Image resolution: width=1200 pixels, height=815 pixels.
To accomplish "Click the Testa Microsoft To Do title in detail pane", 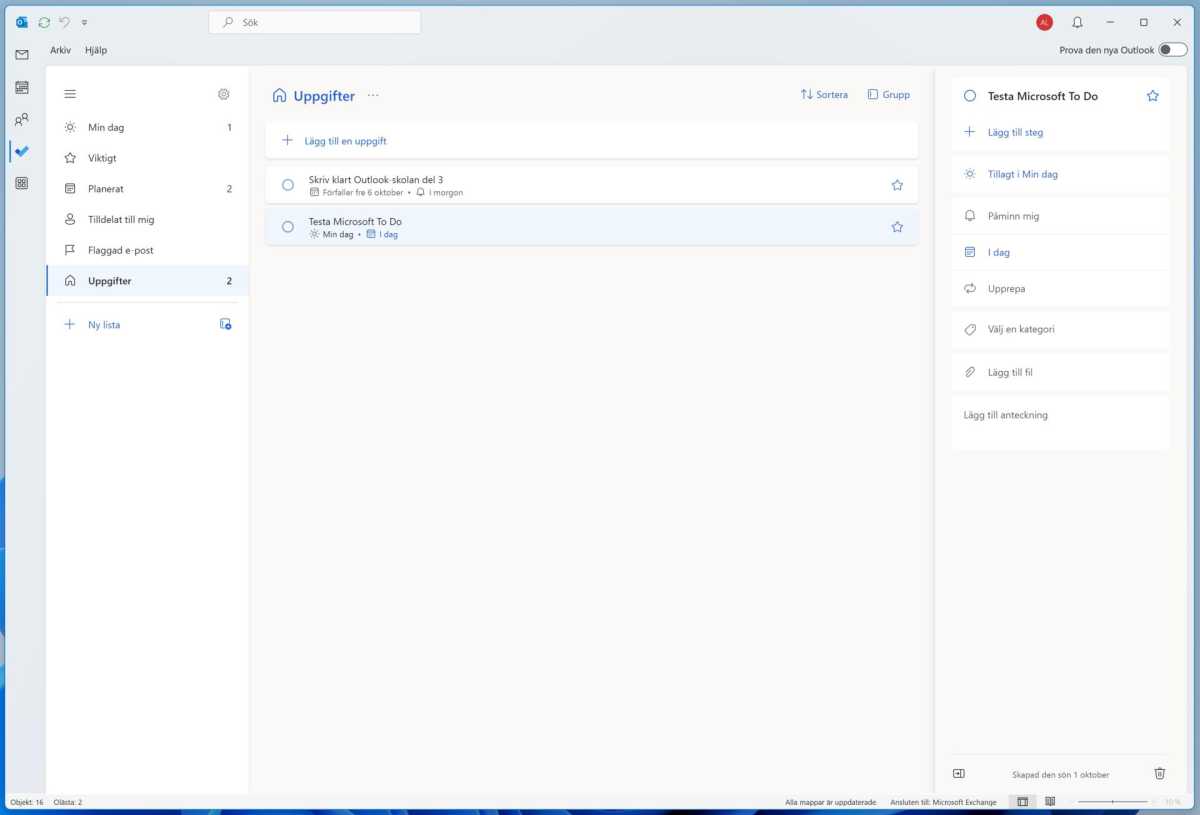I will tap(1043, 96).
